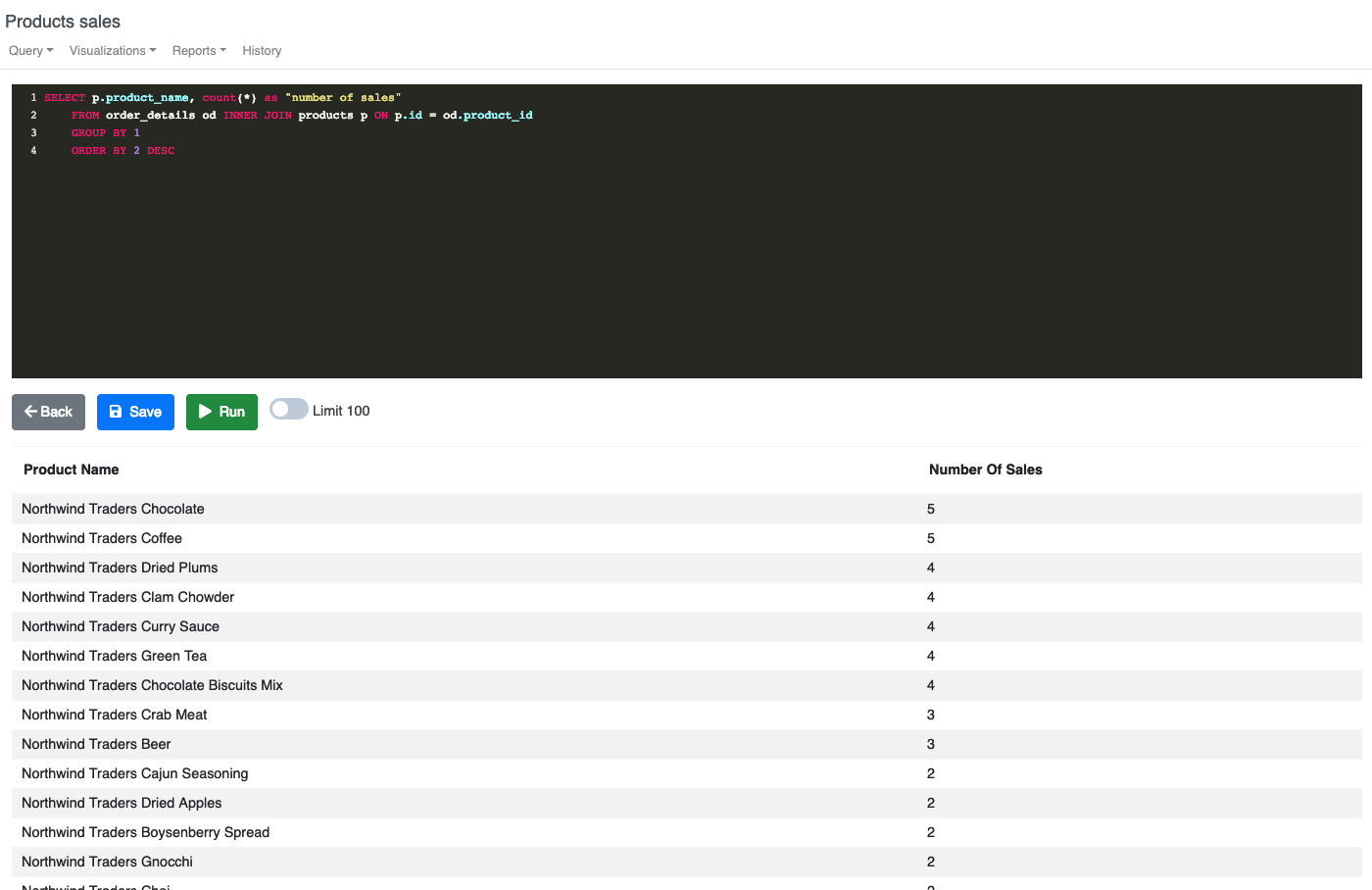This screenshot has width=1372, height=890.
Task: Click the GROUP BY line in editor
Action: [106, 133]
